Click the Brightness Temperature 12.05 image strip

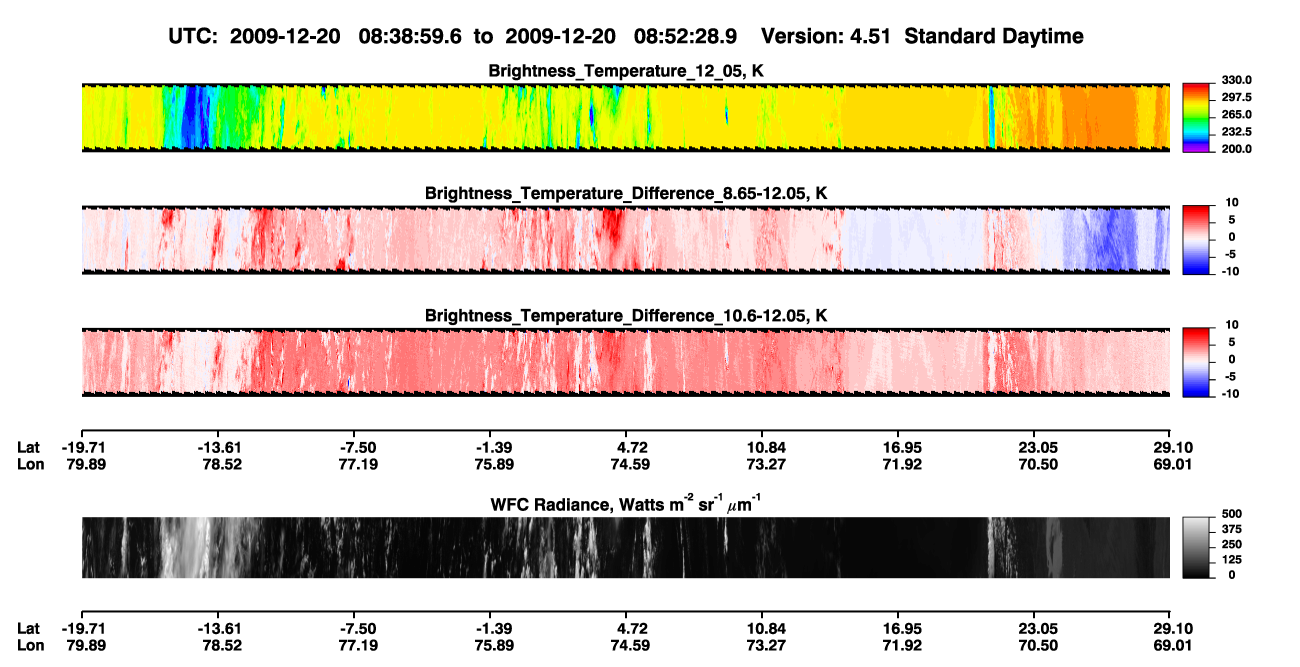point(625,117)
